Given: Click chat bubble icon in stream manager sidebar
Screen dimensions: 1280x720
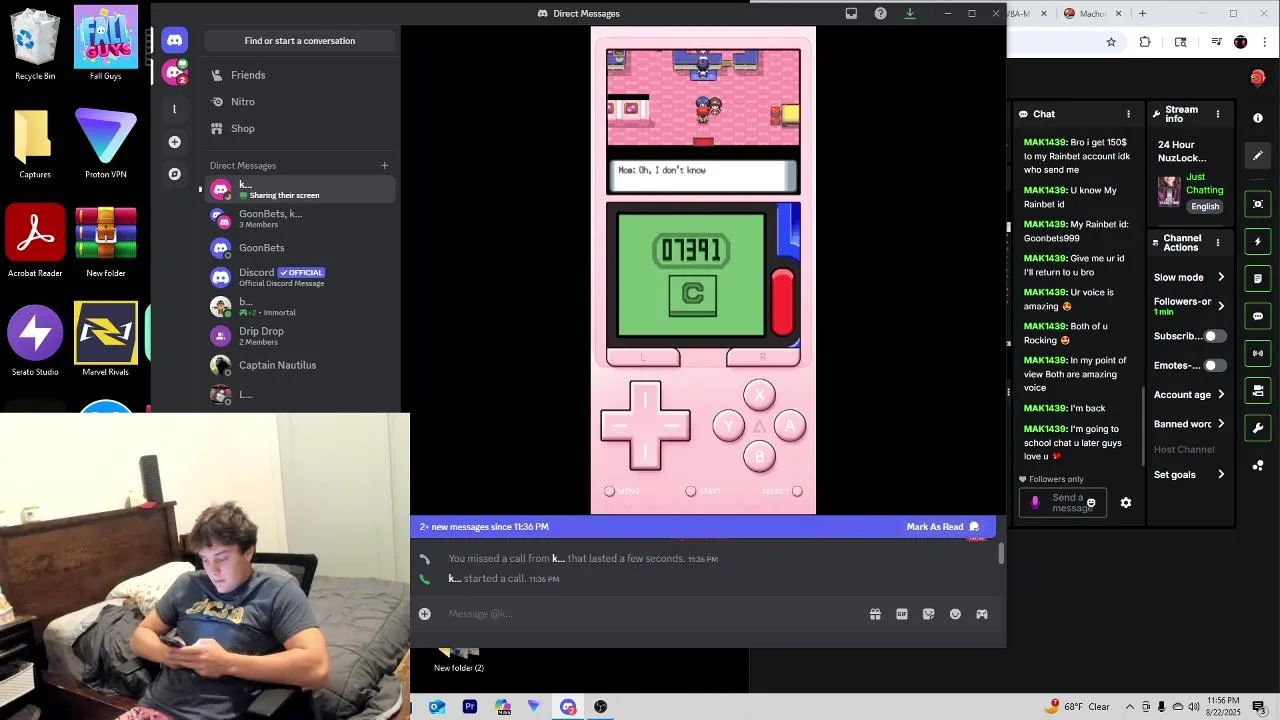Looking at the screenshot, I should click(1258, 316).
